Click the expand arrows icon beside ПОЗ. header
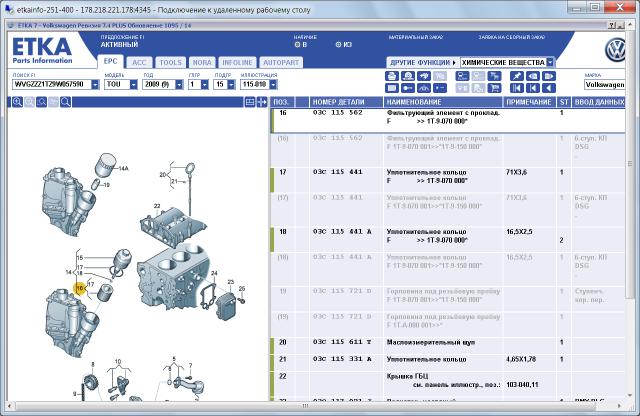 [262, 102]
